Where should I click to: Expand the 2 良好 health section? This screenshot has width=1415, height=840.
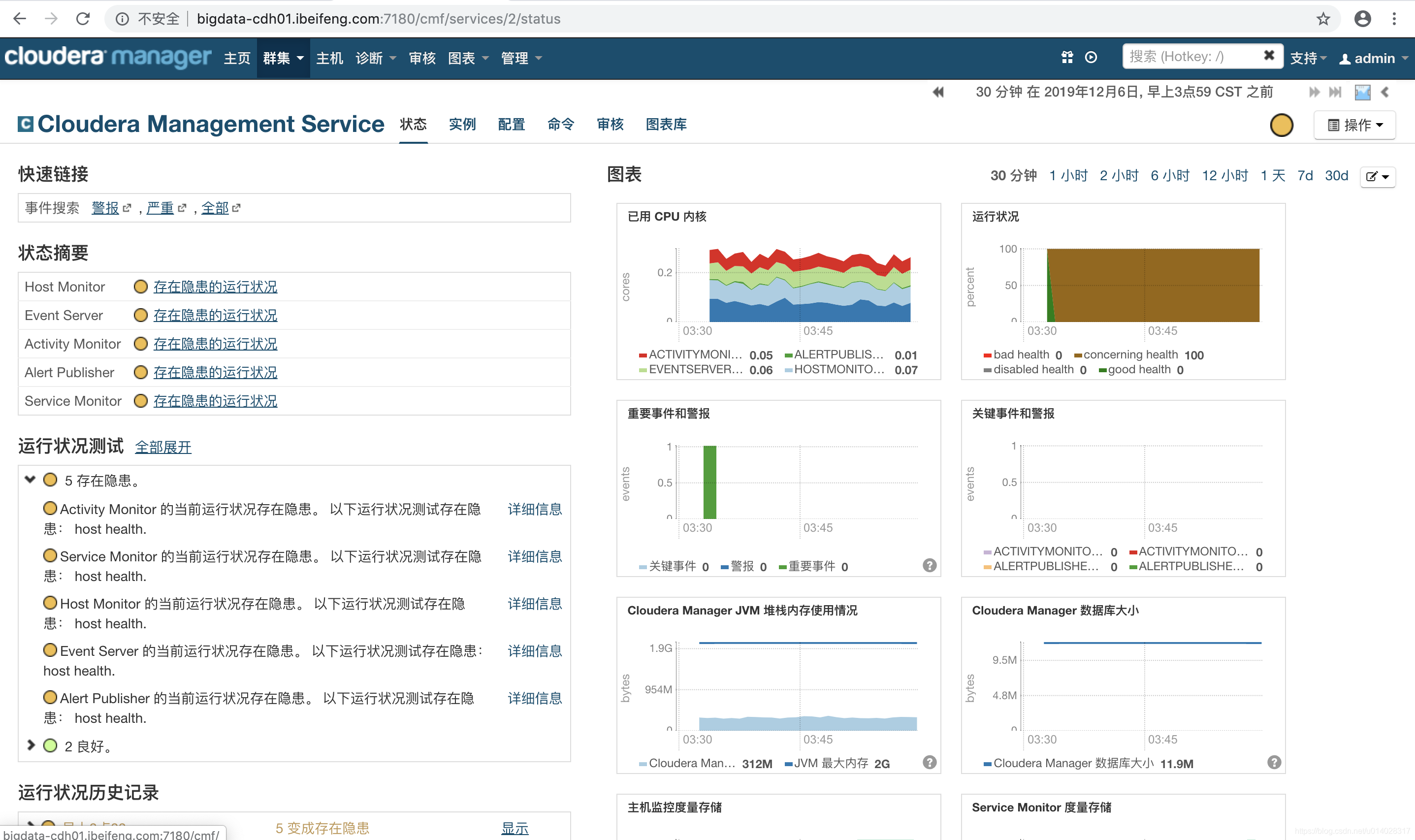[x=31, y=745]
